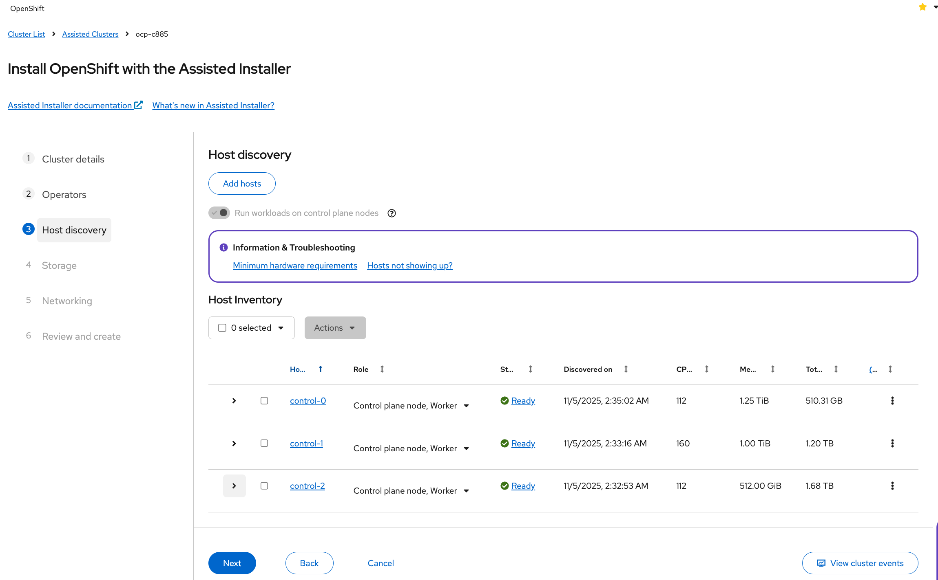
Task: Open kebab menu for host control-0
Action: click(x=892, y=400)
